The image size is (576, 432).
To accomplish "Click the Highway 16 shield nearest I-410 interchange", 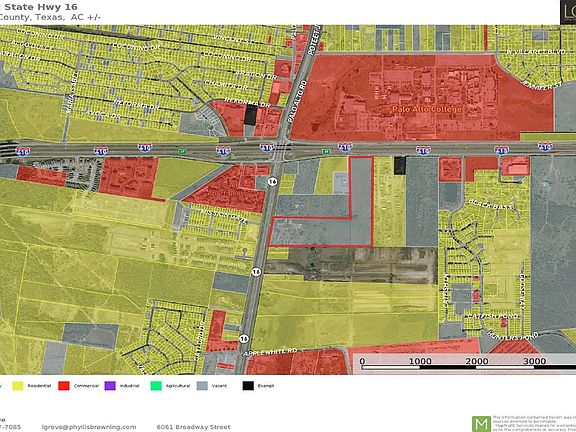I will tap(272, 181).
